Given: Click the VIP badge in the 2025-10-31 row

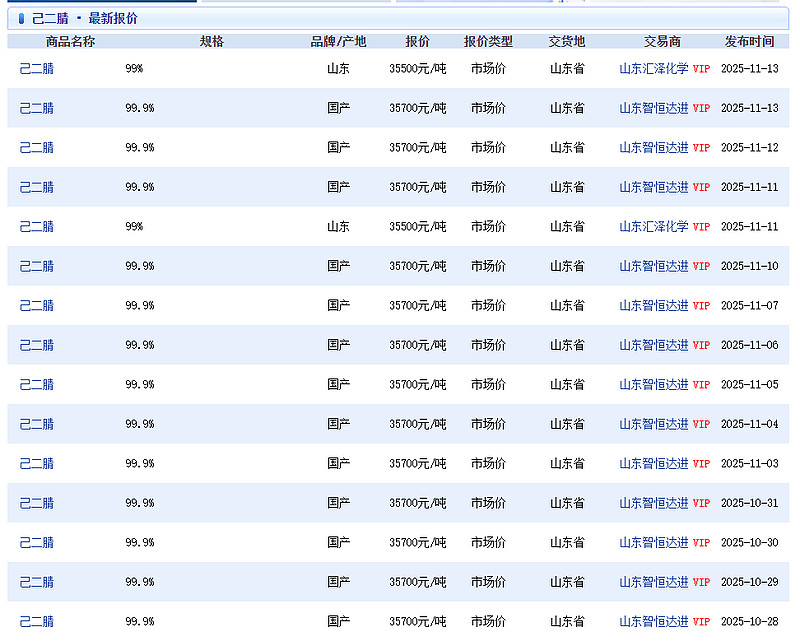Looking at the screenshot, I should (x=702, y=503).
